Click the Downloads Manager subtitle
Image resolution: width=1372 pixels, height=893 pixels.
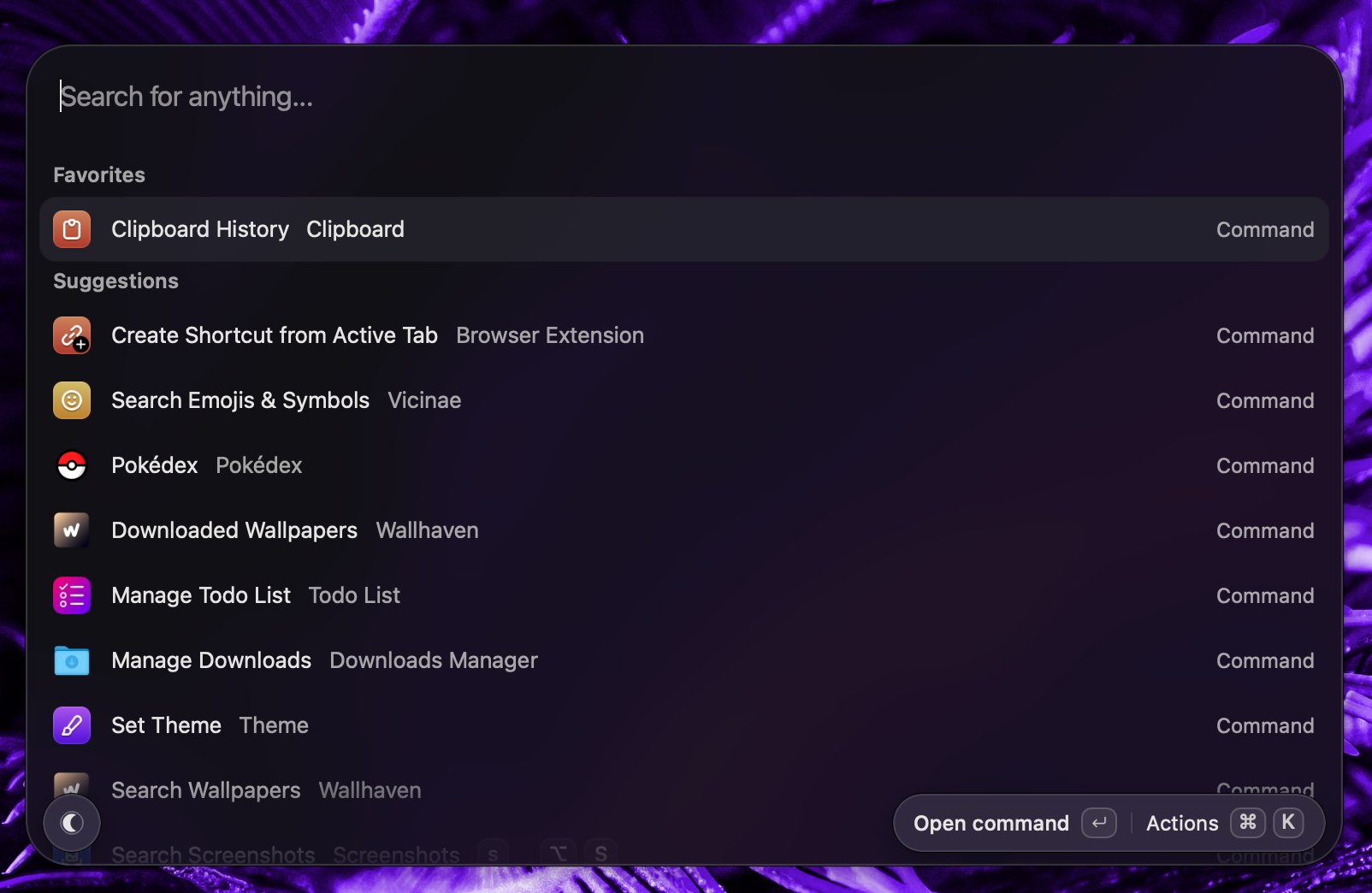coord(434,660)
